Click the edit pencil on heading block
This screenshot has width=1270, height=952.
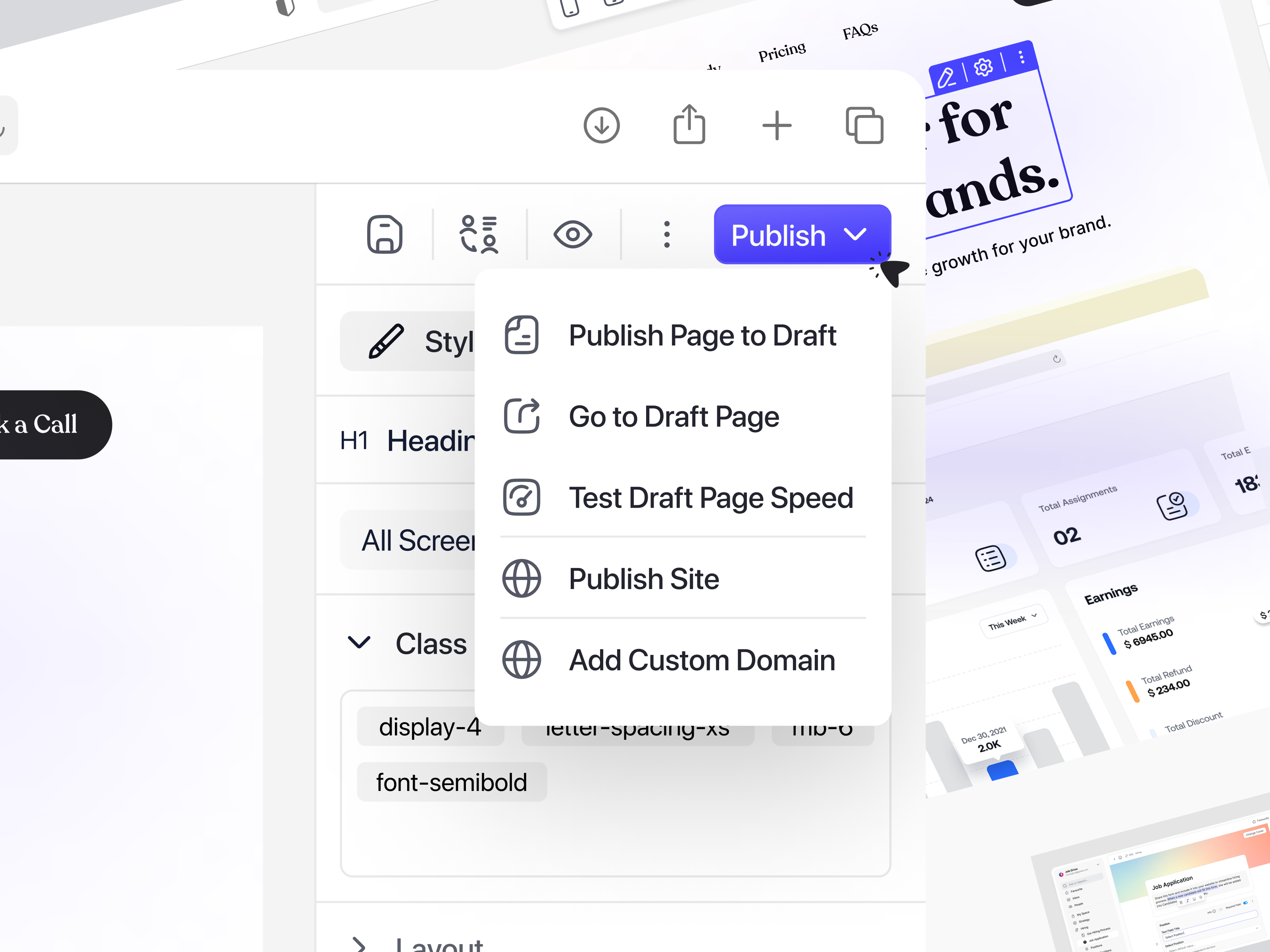[946, 77]
